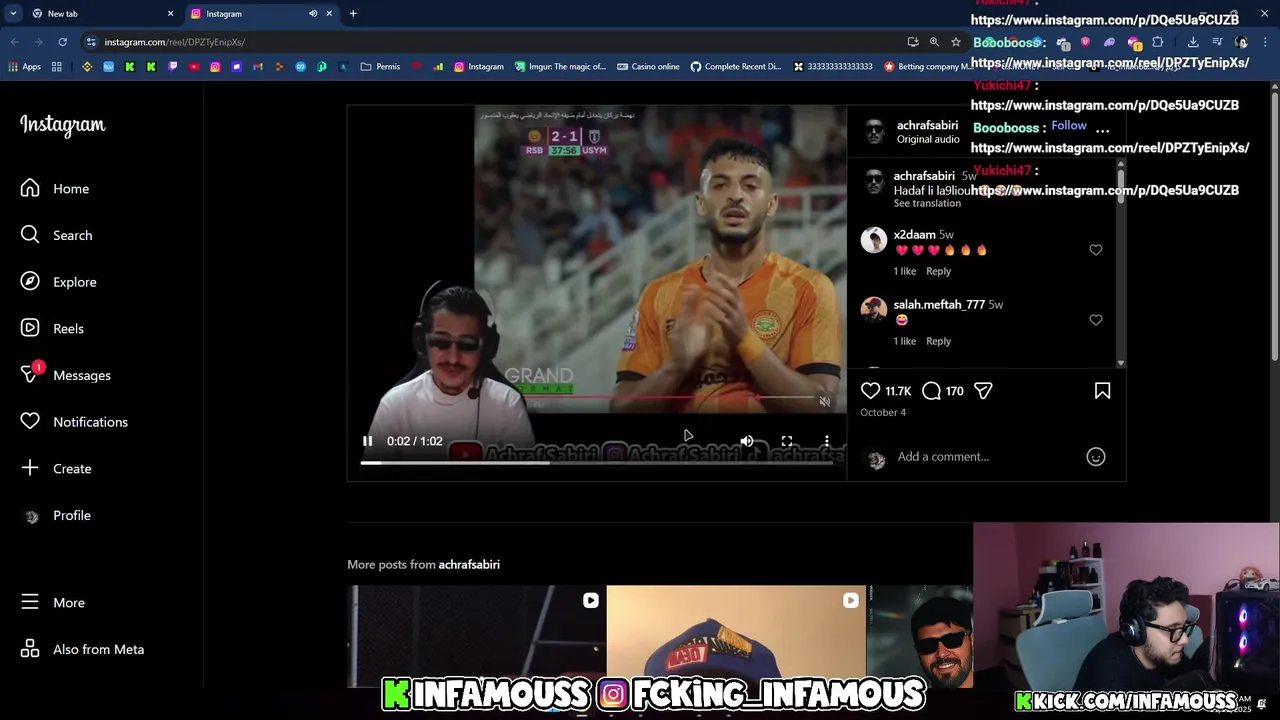Mute the Instagram tab audio icon
This screenshot has width=1280, height=720.
point(312,13)
